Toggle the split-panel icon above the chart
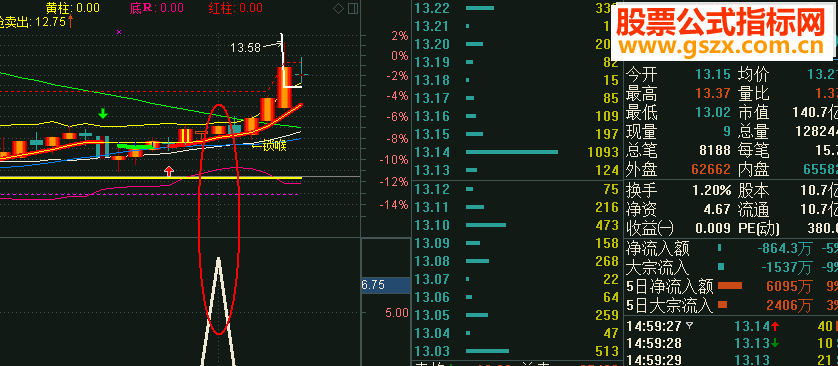 click(x=353, y=9)
